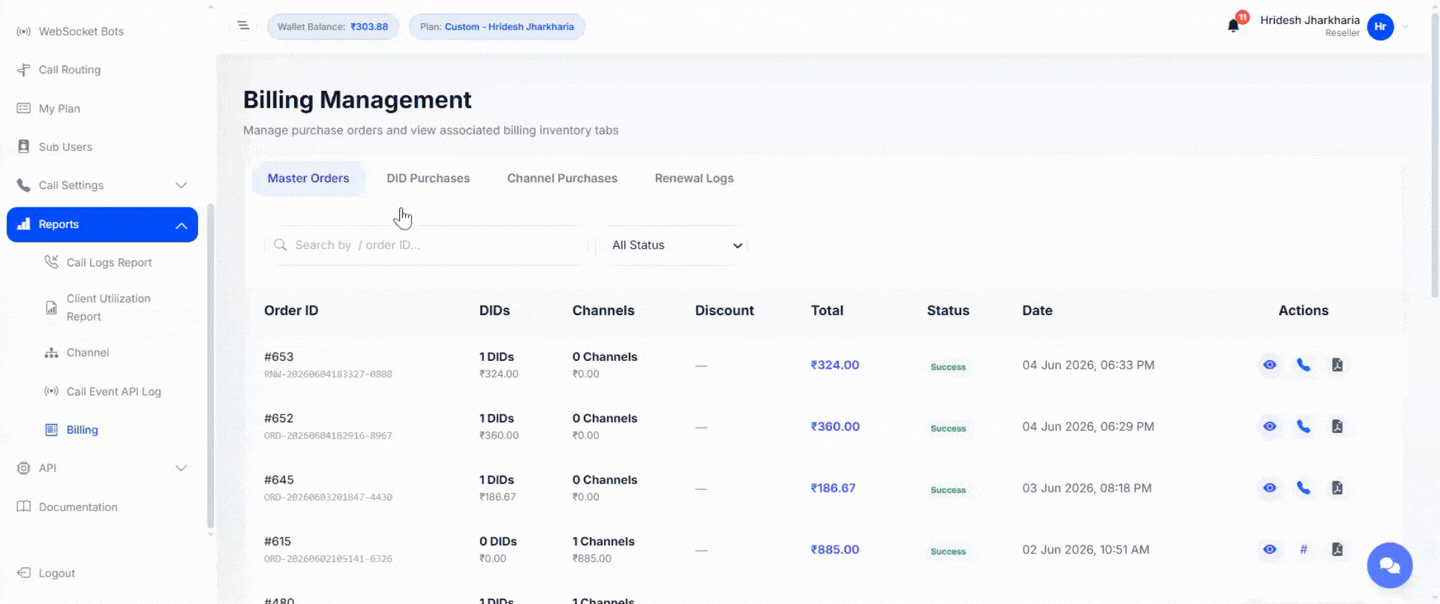Image resolution: width=1440 pixels, height=604 pixels.
Task: Click the WebSocket Bots sidebar icon
Action: coord(23,31)
